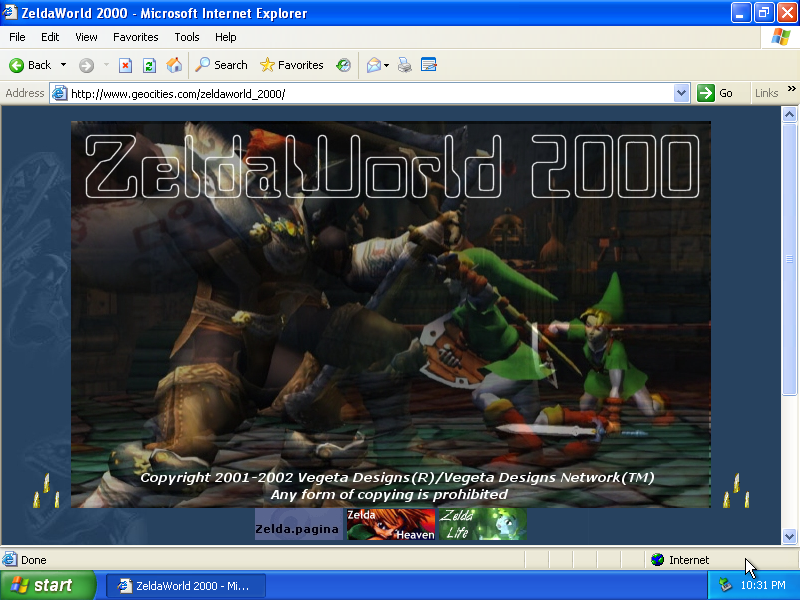Expand the address bar dropdown list

[681, 93]
